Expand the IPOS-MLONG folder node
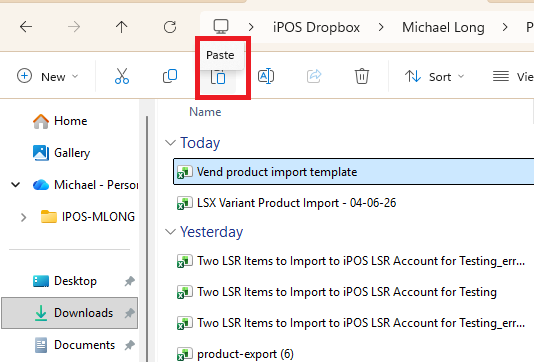 [23, 217]
